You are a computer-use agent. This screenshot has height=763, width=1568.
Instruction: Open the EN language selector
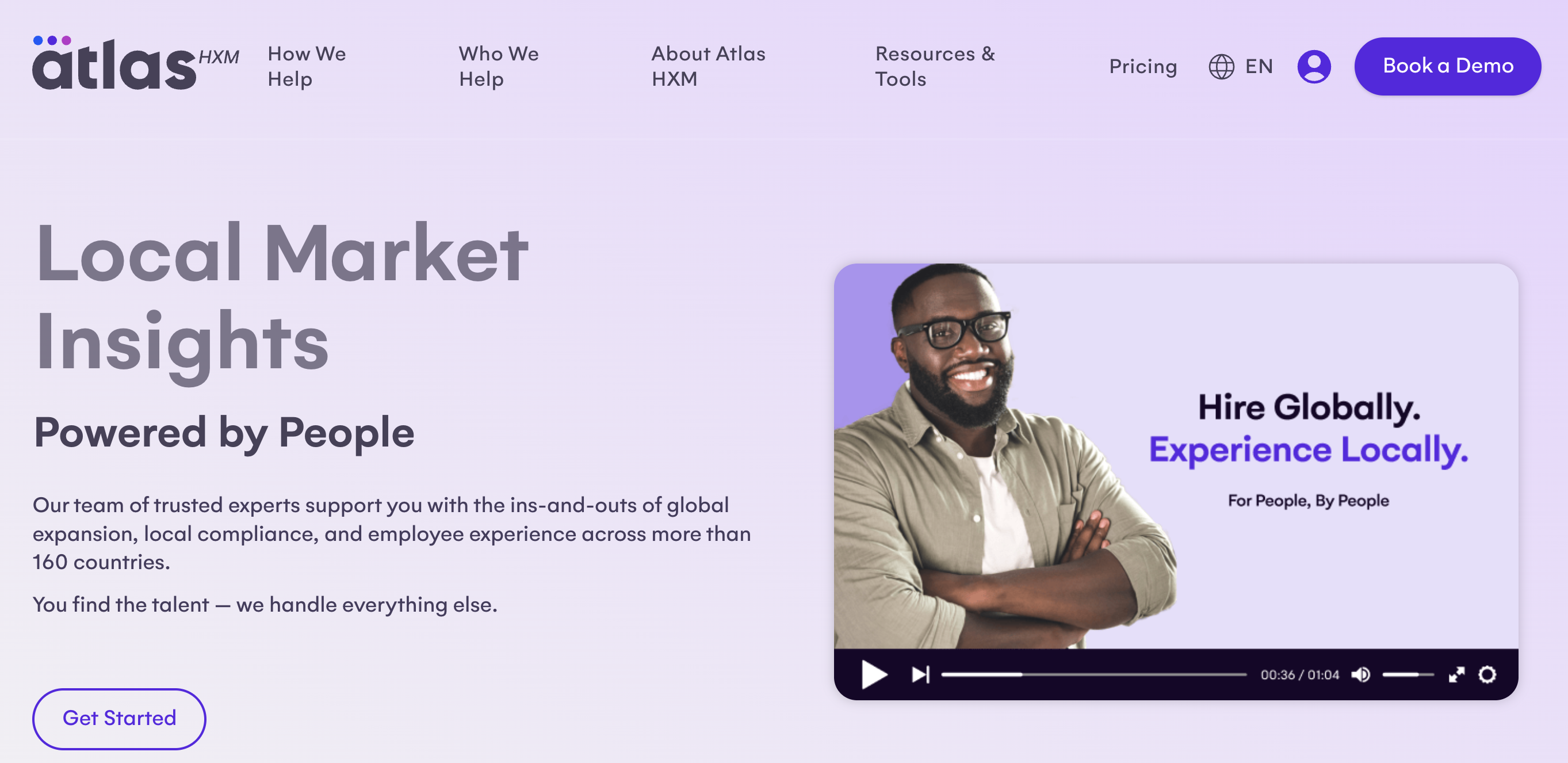click(1259, 66)
